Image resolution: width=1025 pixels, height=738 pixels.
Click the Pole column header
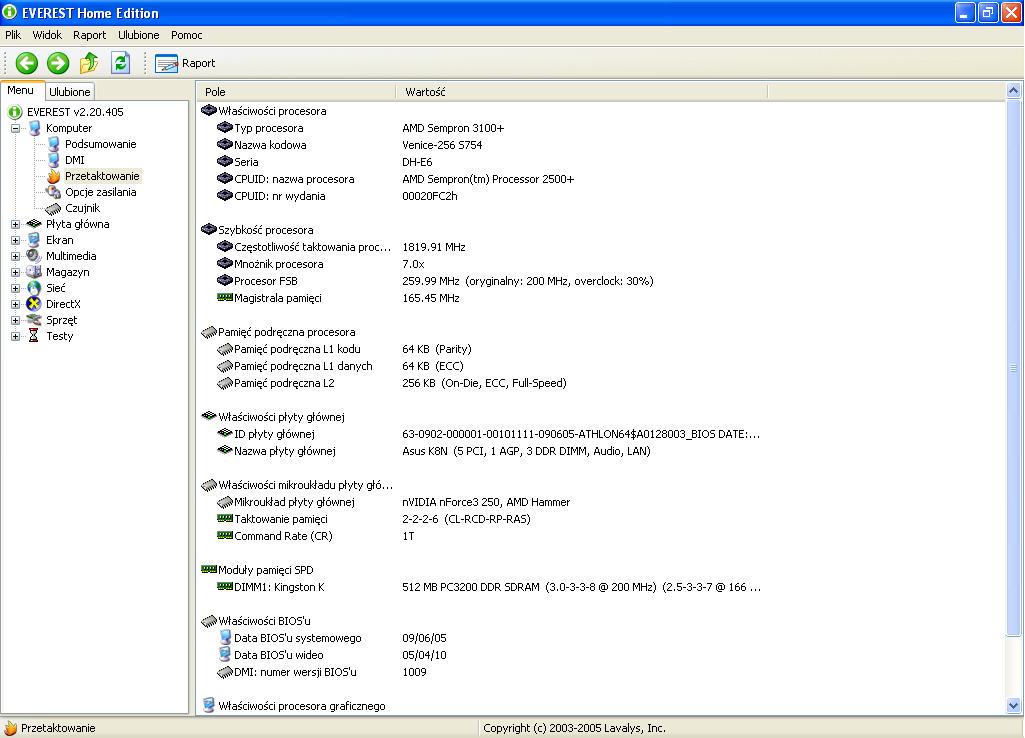pyautogui.click(x=296, y=92)
